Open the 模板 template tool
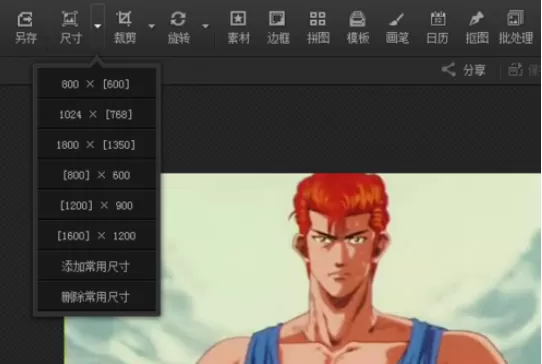542x364 pixels. coord(358,27)
